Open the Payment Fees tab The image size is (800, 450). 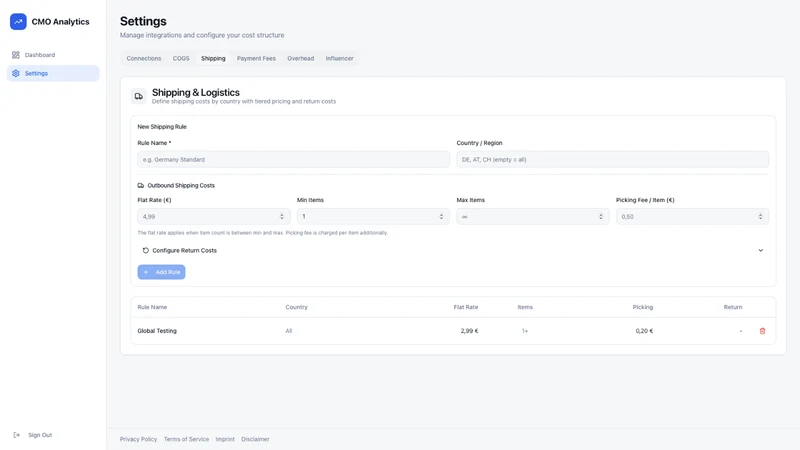click(x=256, y=58)
